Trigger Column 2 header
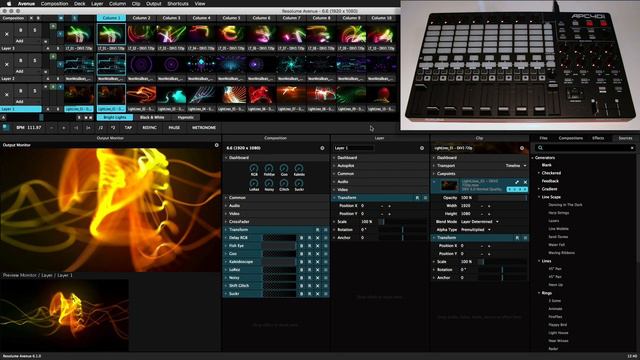Viewport: 640px width, 360px height. point(141,18)
